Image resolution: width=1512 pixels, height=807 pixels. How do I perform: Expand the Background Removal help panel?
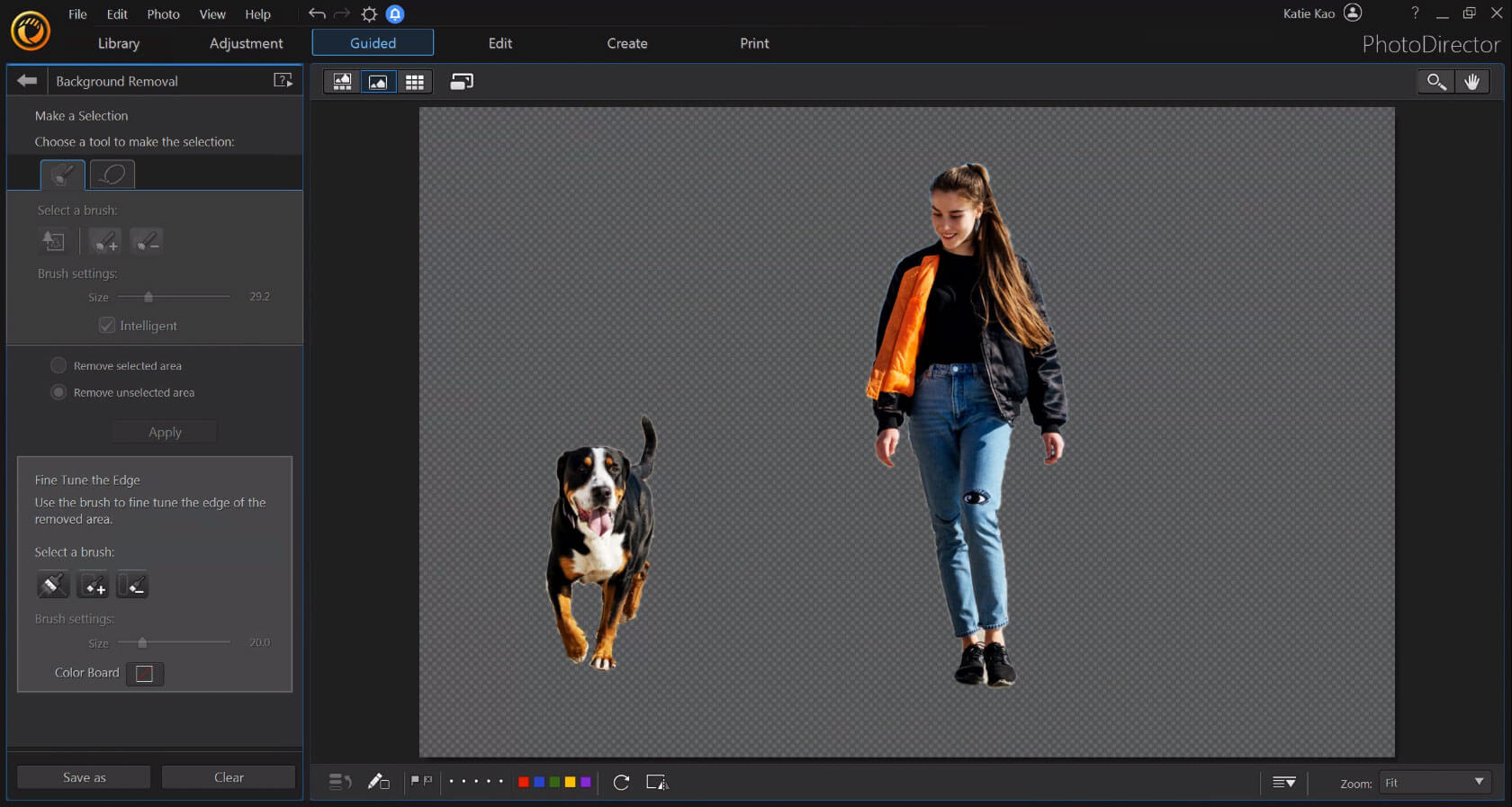[x=283, y=81]
